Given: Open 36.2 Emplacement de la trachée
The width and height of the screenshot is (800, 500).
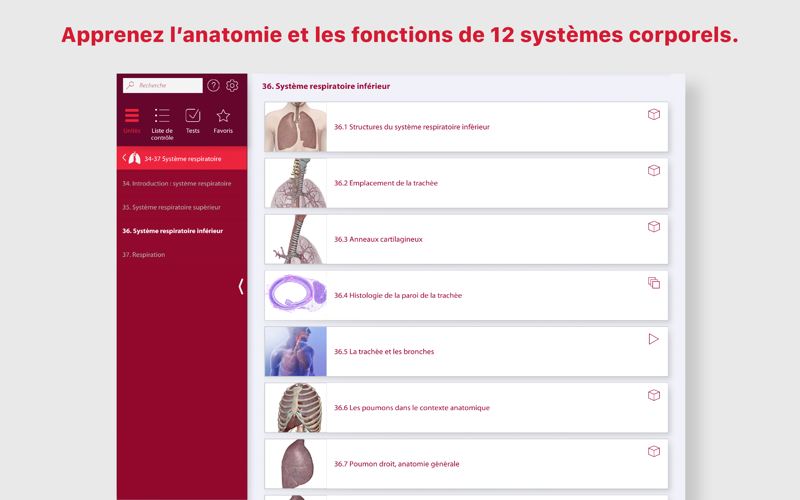Looking at the screenshot, I should click(466, 183).
